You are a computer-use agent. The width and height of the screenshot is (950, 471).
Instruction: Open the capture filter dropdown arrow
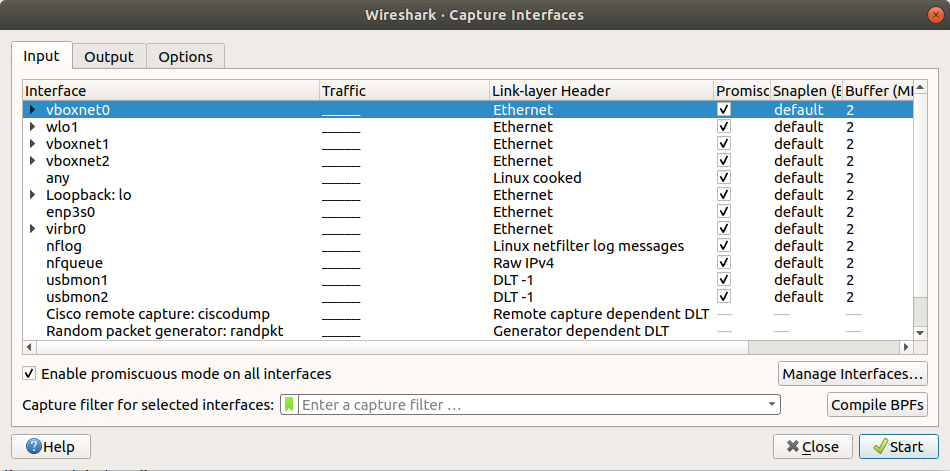tap(771, 405)
